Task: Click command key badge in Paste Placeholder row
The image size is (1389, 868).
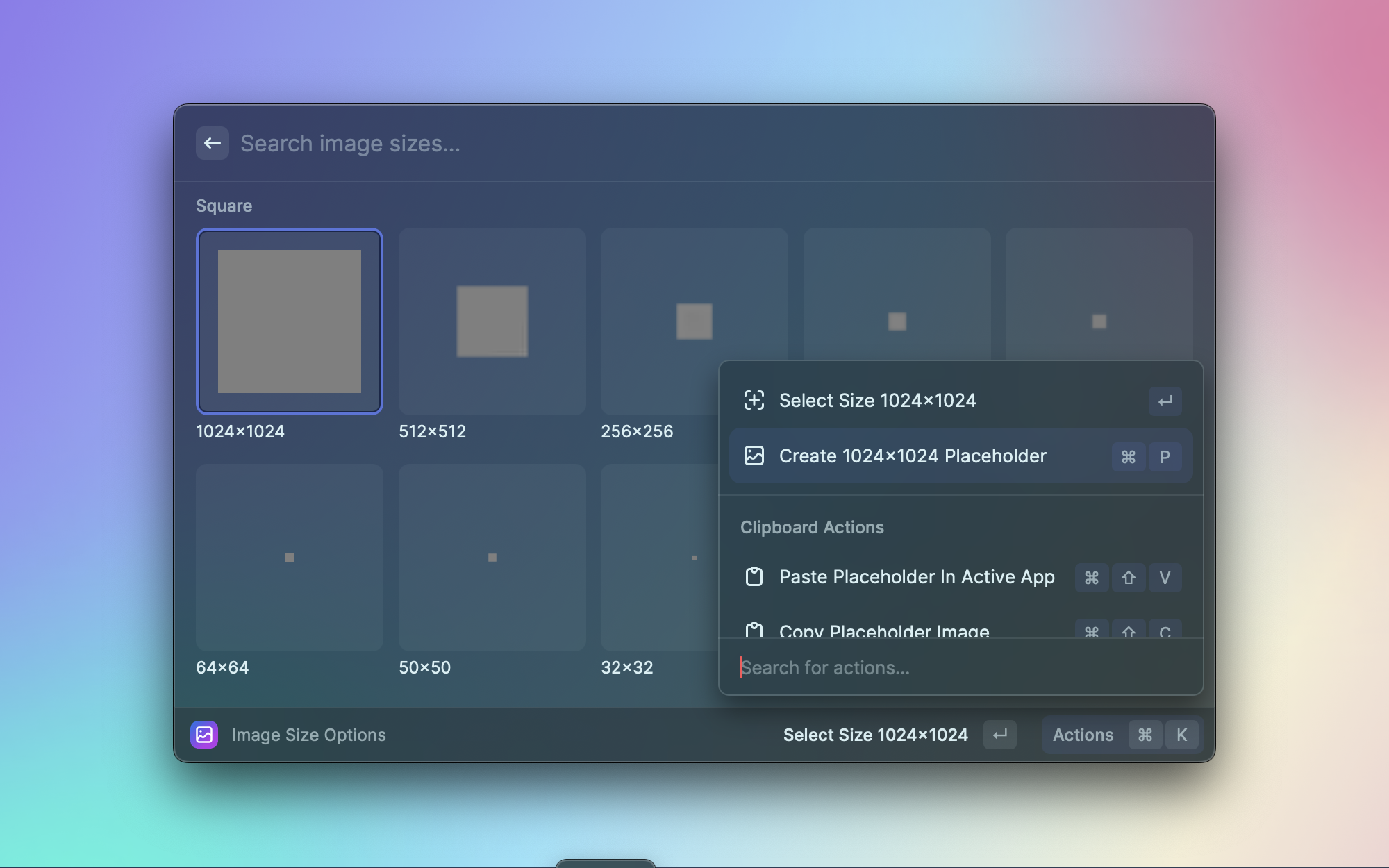Action: click(1092, 578)
